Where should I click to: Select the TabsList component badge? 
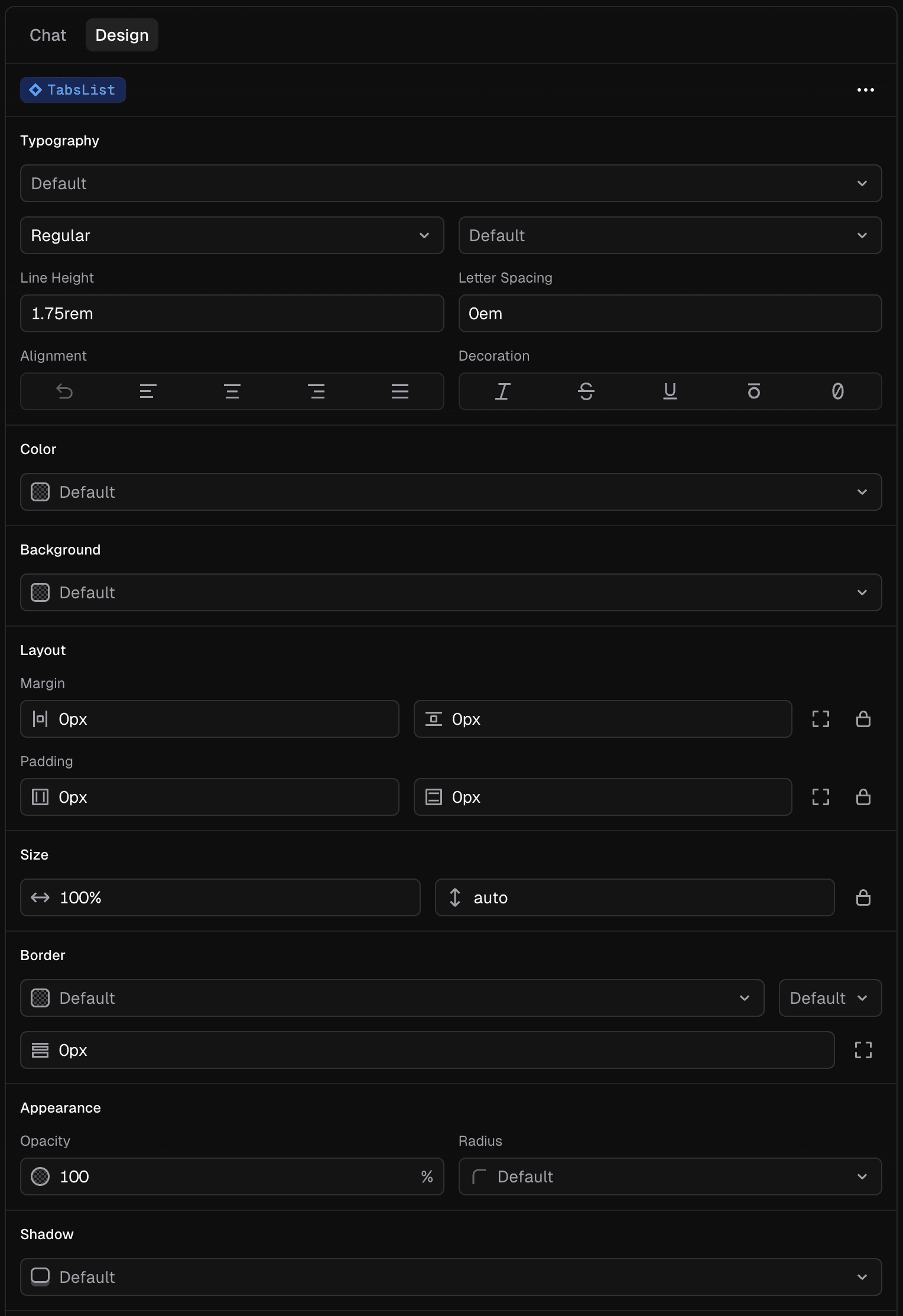click(73, 90)
